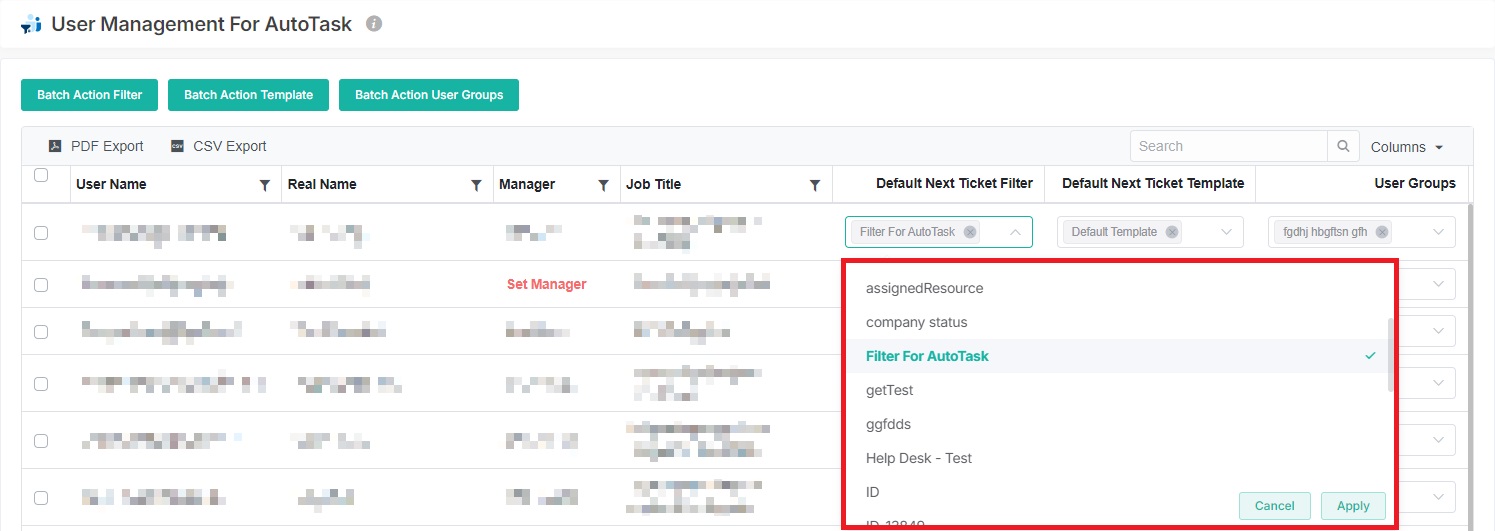1495x531 pixels.
Task: Open the Columns dropdown
Action: (x=1407, y=147)
